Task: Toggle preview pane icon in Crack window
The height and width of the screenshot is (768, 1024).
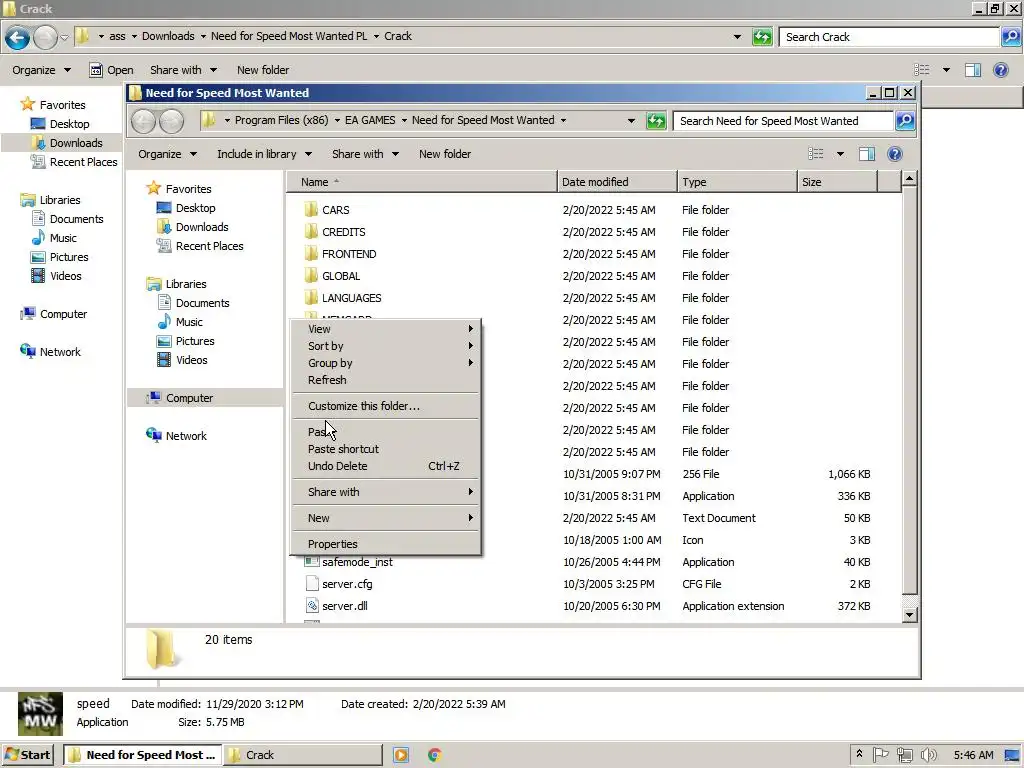Action: click(973, 70)
